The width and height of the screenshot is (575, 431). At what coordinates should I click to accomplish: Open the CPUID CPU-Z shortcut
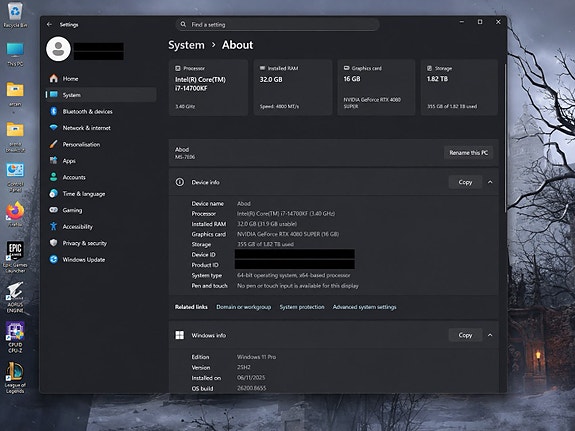pos(15,337)
